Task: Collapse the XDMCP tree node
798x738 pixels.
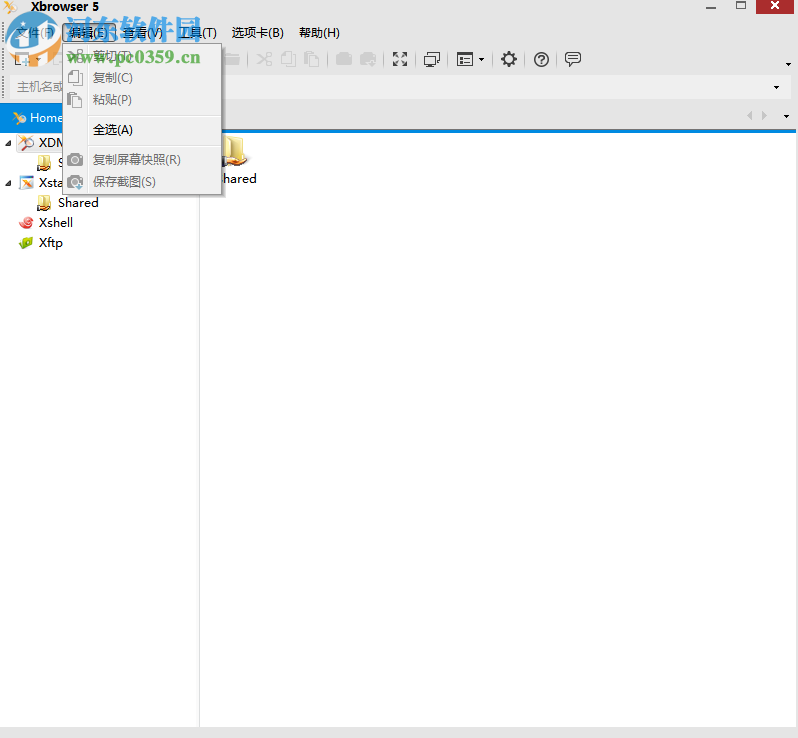Action: [8, 144]
